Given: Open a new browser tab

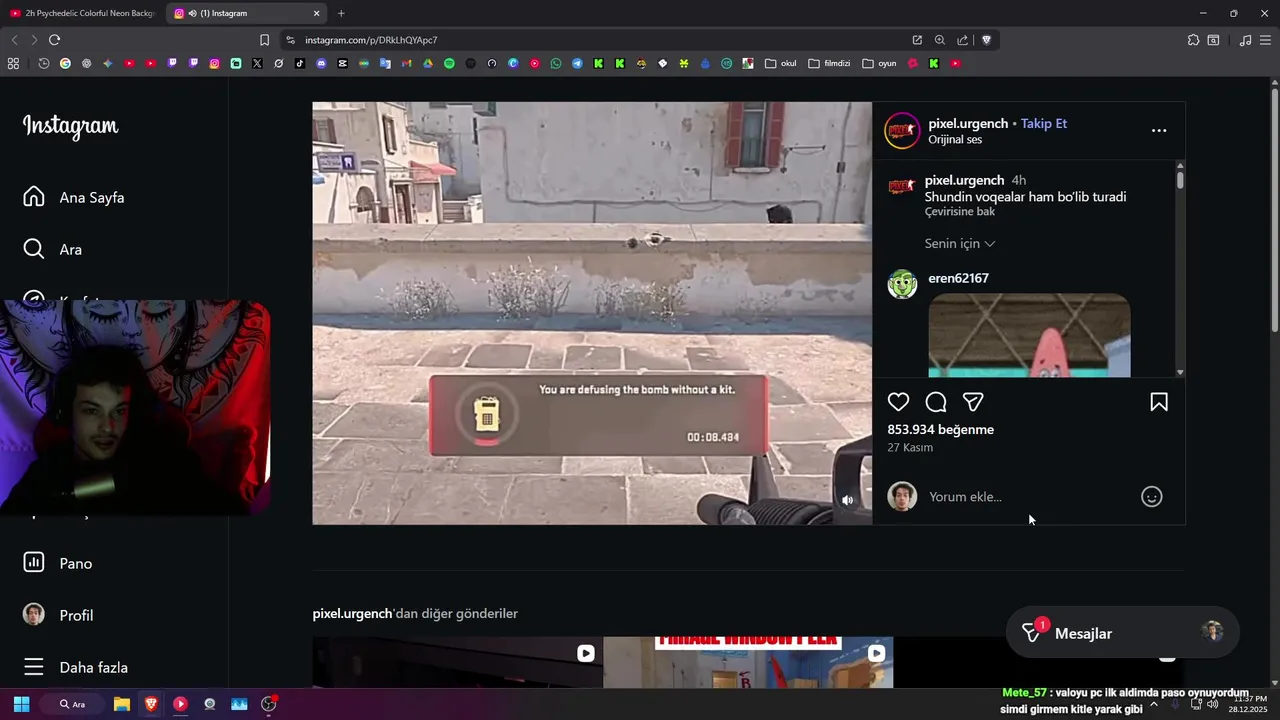Looking at the screenshot, I should coord(341,13).
